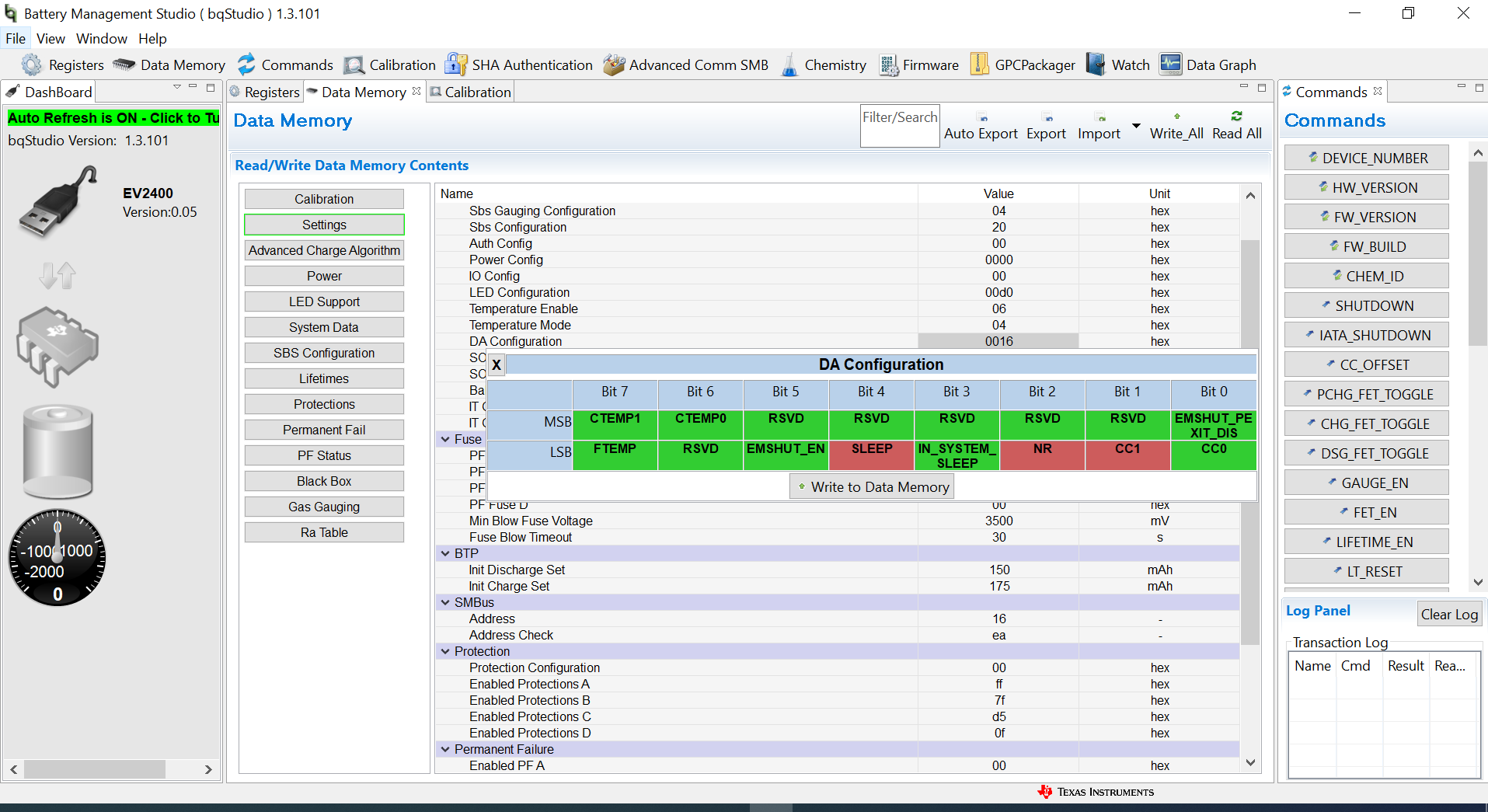Screen dimensions: 1488x812
Task: Collapse the Fuse group
Action: (445, 439)
